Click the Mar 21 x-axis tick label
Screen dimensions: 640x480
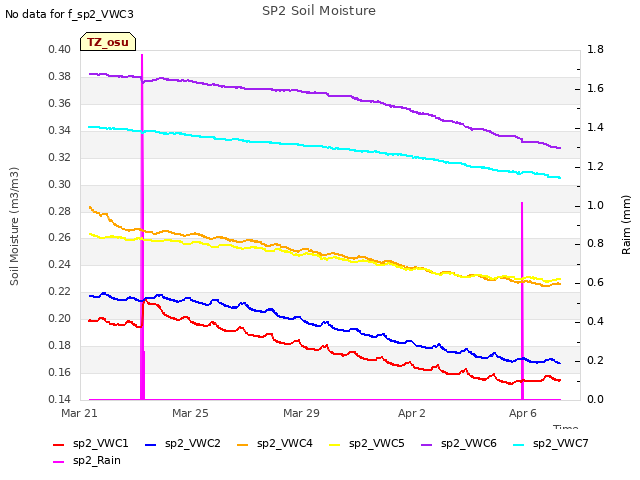79,413
